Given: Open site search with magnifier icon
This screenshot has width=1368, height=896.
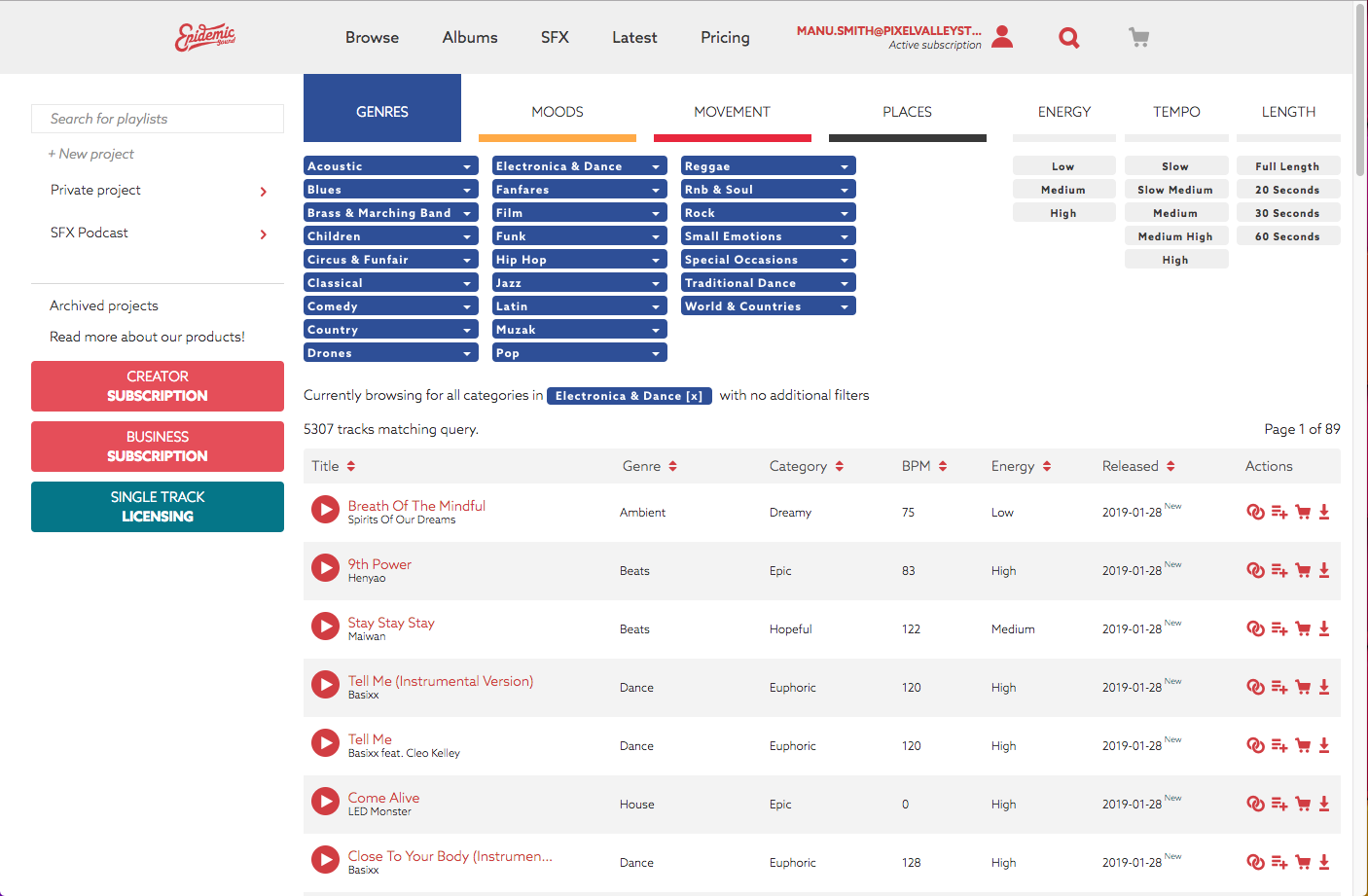Looking at the screenshot, I should click(x=1068, y=38).
